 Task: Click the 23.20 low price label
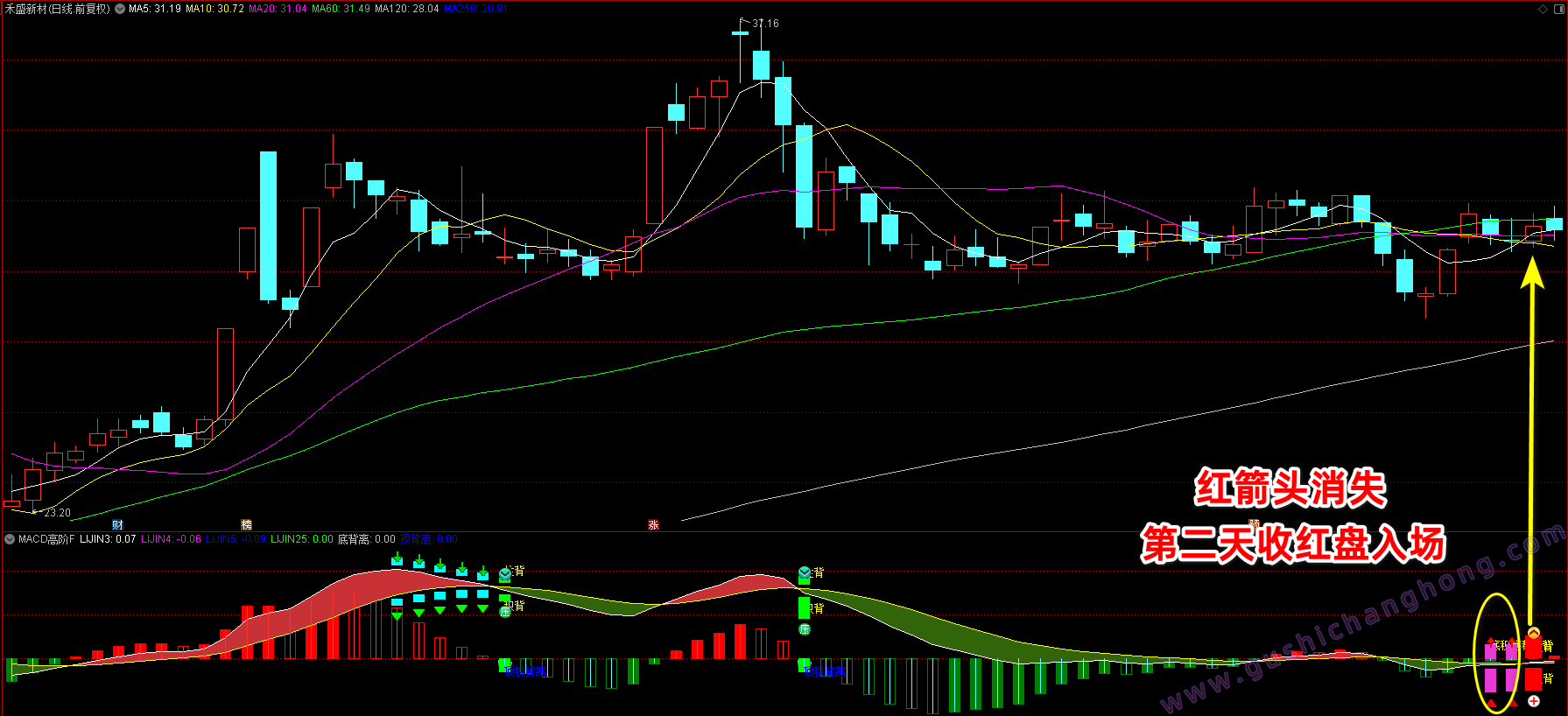click(58, 513)
